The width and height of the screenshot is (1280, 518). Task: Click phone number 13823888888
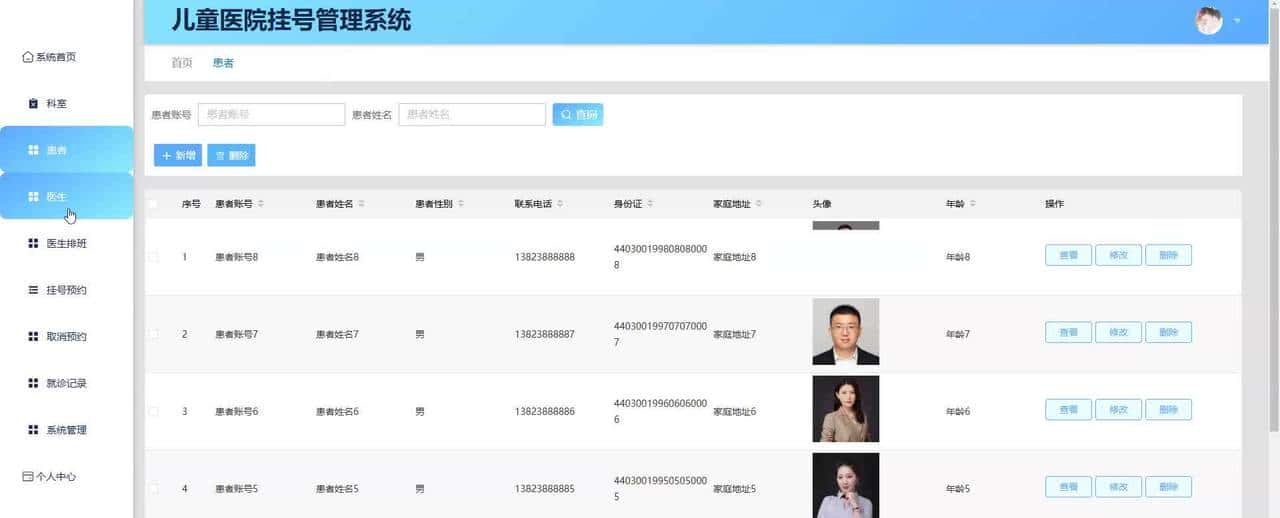click(545, 257)
